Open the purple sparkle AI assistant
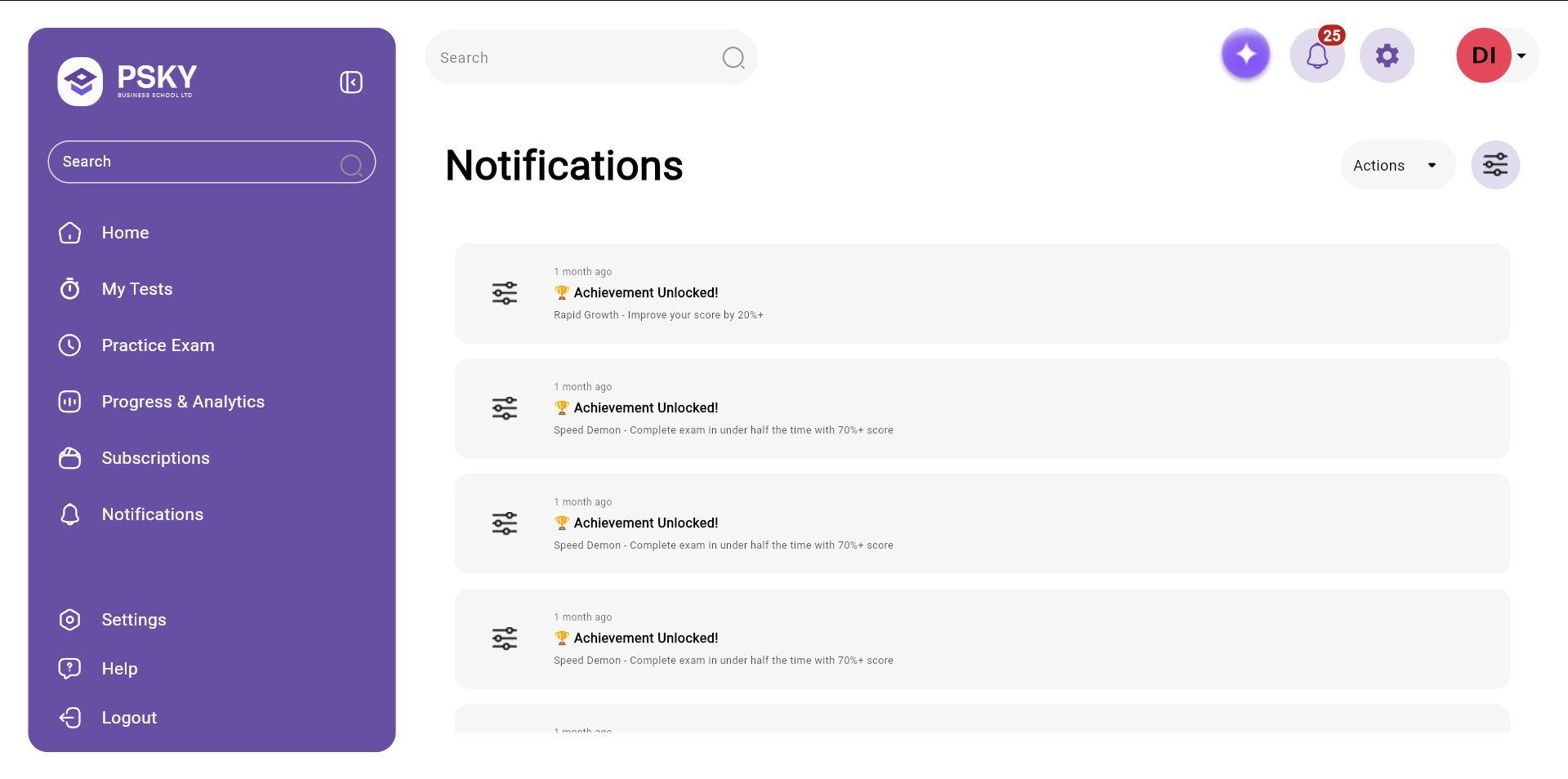The image size is (1568, 779). point(1245,55)
